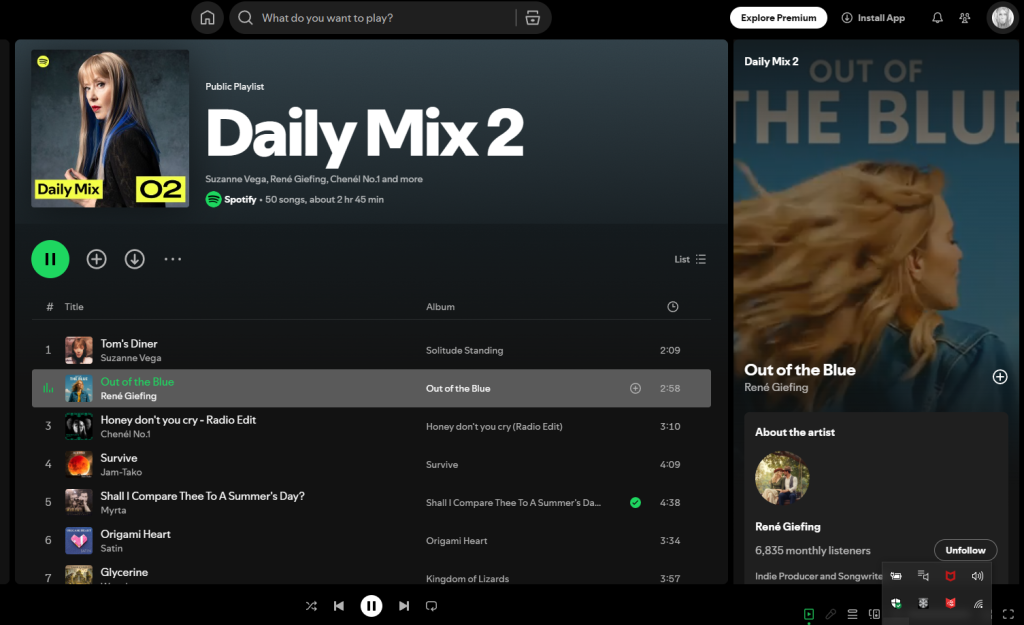Open battery power tray icon

pos(896,576)
